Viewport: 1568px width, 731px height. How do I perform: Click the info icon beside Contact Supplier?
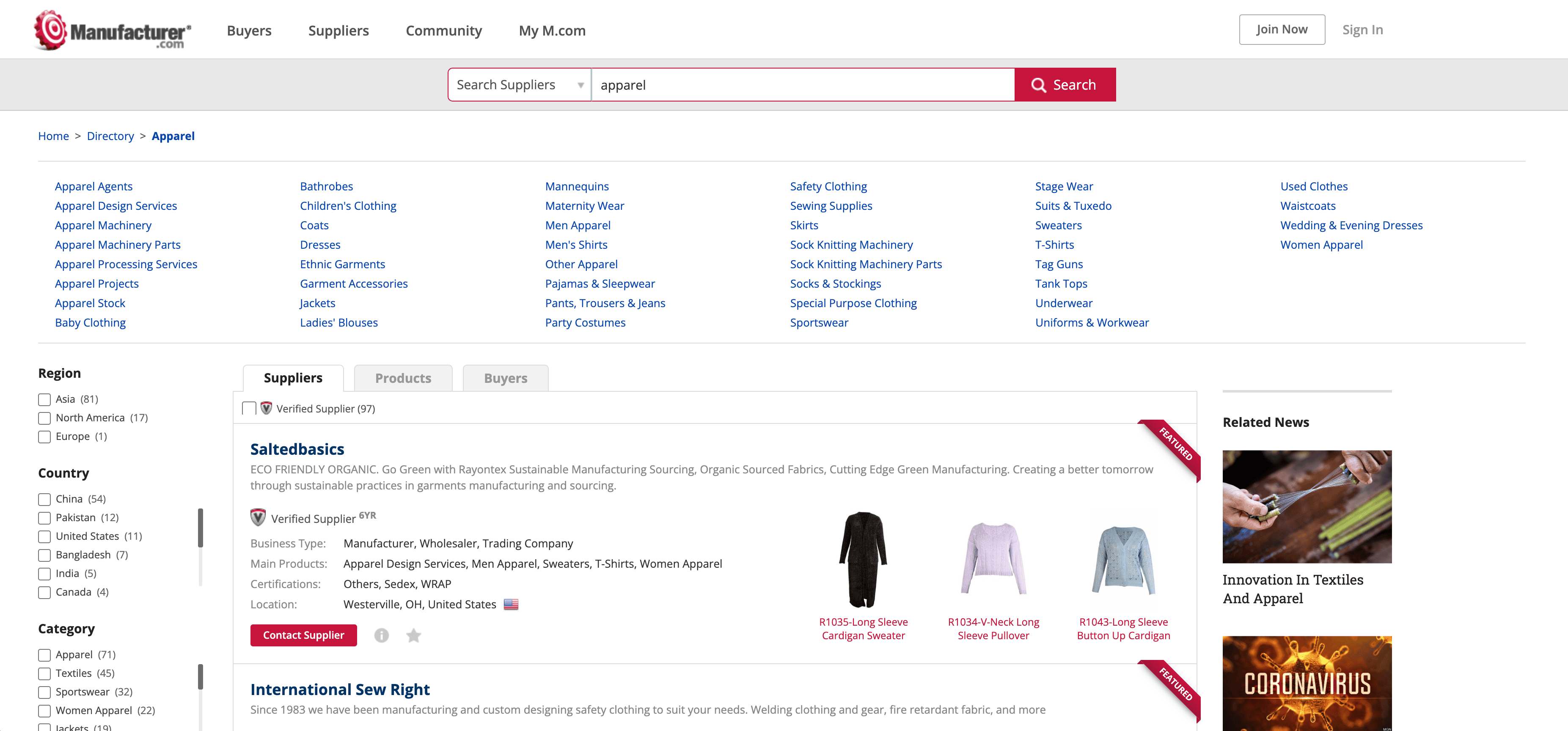381,635
